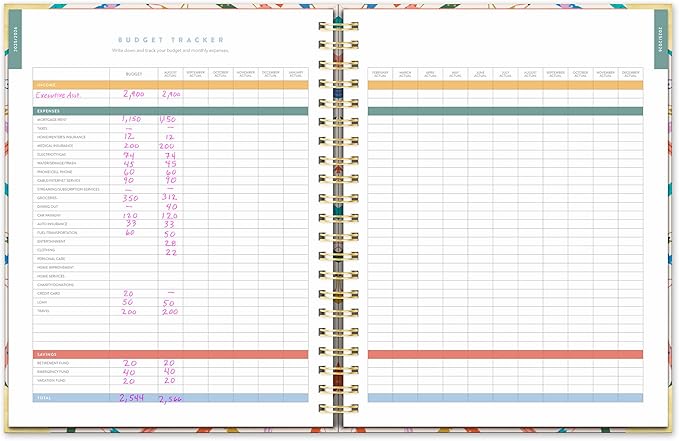Click the 312 Groceries actual value
The image size is (679, 441).
tap(169, 197)
